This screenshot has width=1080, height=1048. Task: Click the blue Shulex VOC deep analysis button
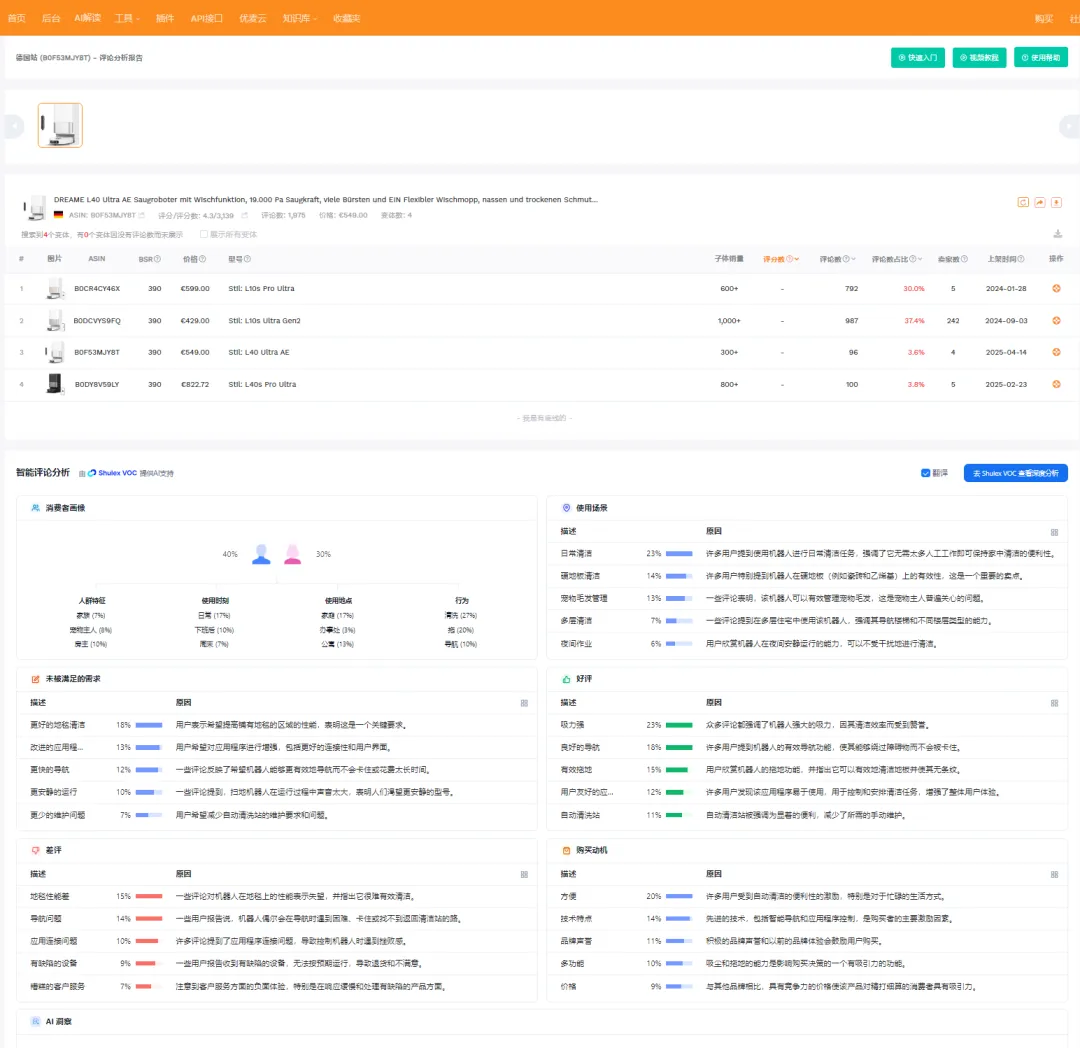[1015, 473]
